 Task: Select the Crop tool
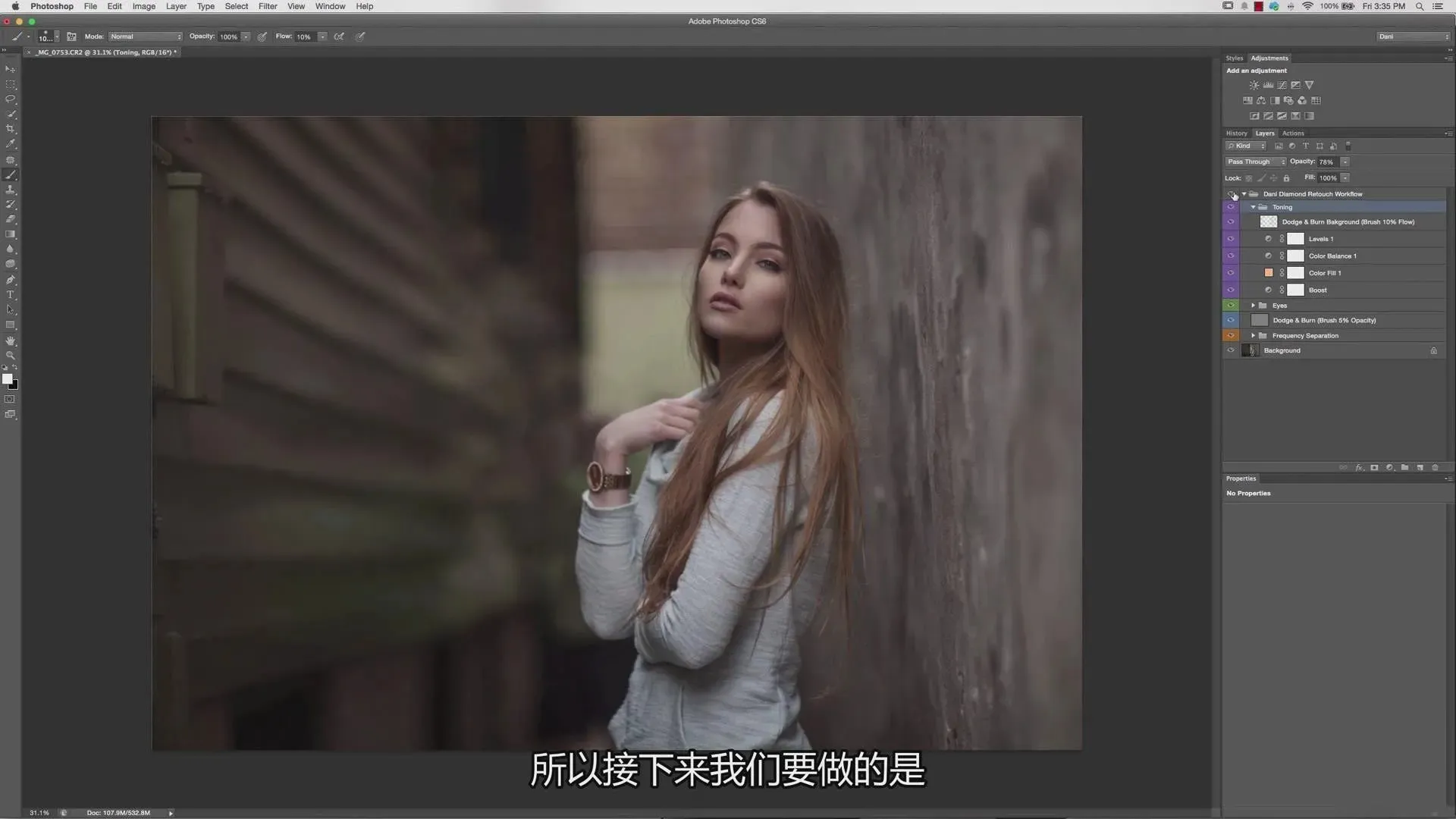(11, 129)
